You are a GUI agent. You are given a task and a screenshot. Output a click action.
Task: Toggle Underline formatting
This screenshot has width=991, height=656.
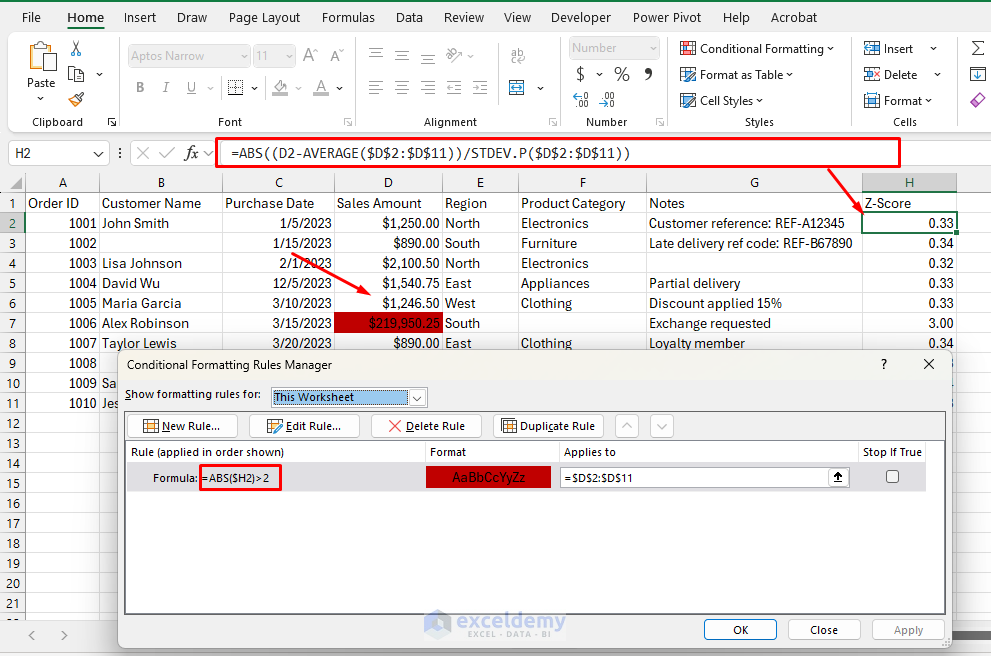point(191,87)
